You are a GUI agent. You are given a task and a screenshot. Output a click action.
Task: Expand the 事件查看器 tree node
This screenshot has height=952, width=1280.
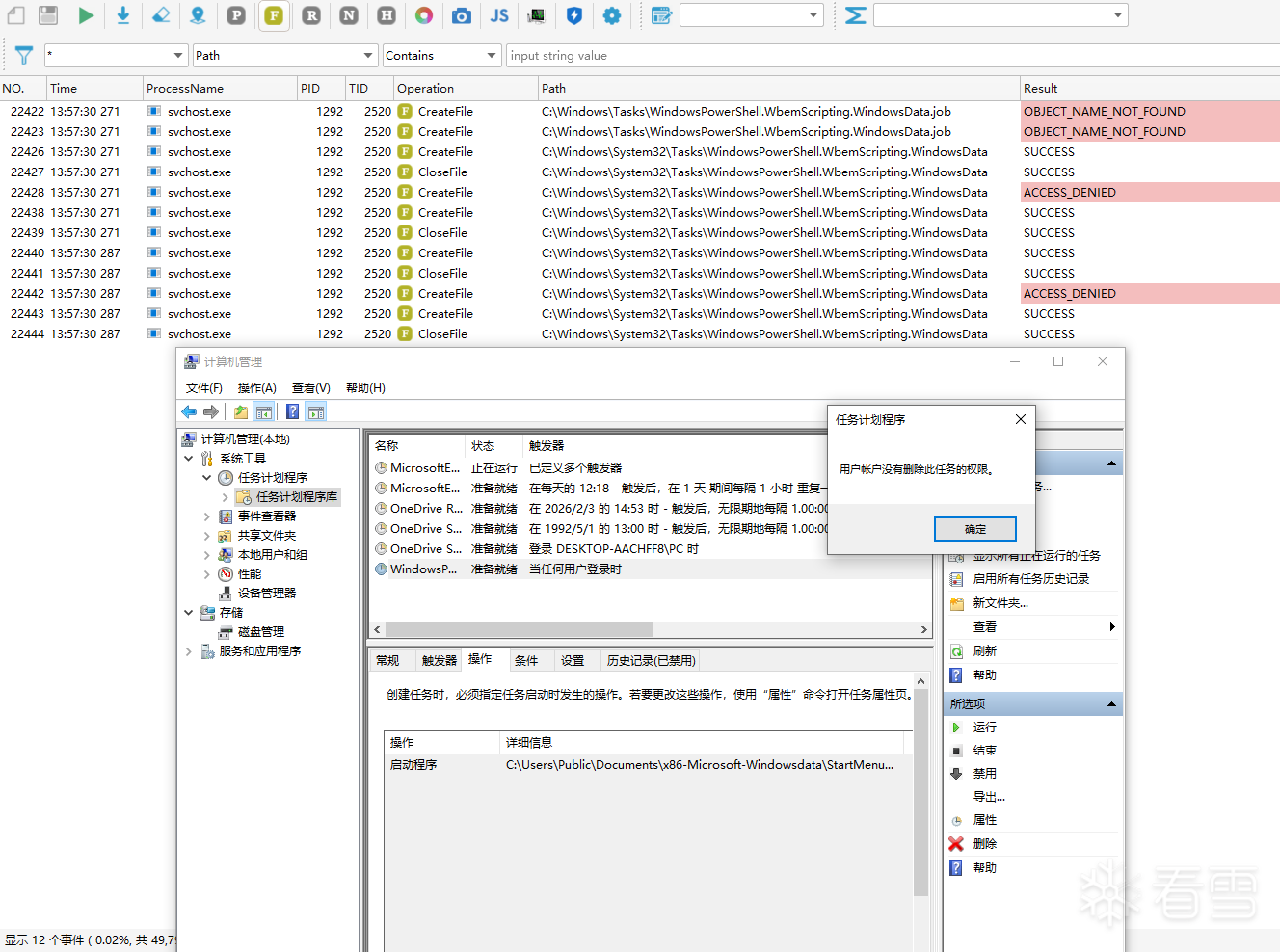[x=206, y=516]
